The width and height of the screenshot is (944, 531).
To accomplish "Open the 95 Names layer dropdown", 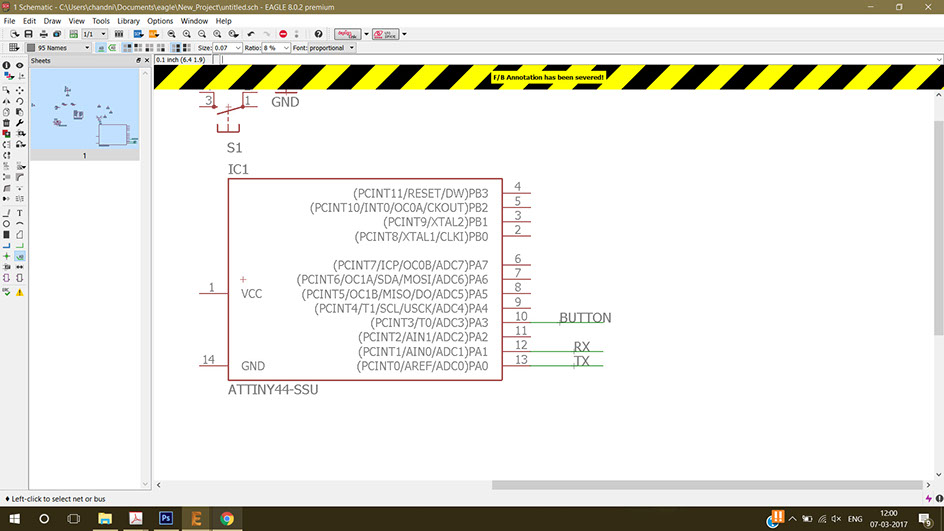I will point(58,48).
